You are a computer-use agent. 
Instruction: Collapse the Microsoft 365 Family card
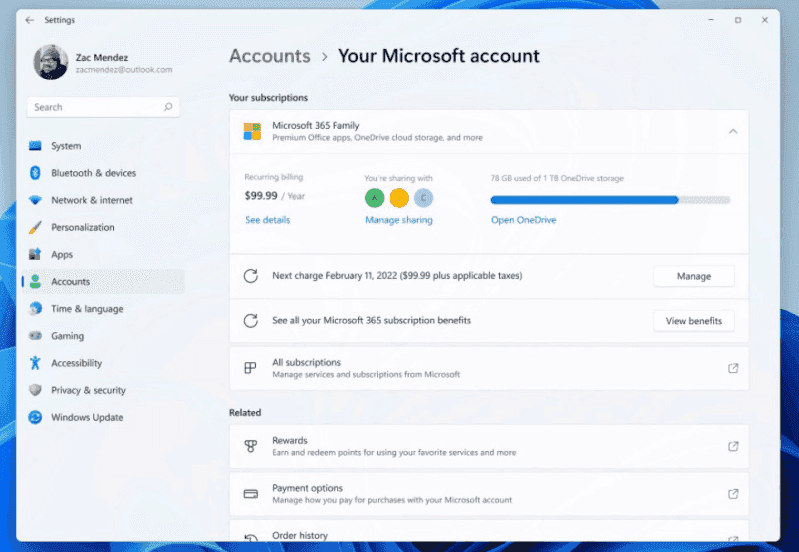(733, 132)
